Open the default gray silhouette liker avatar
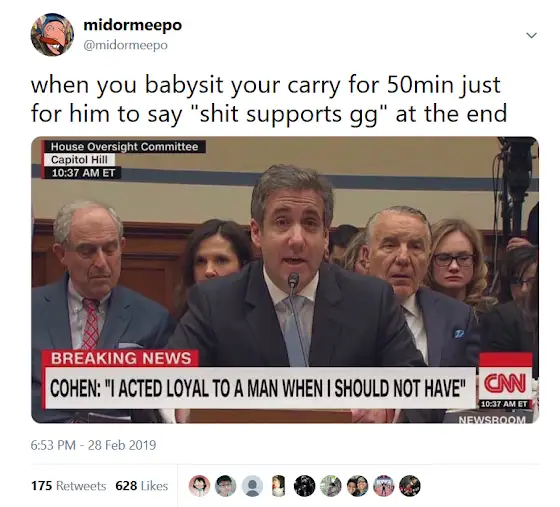The height and width of the screenshot is (507, 560). 252,486
